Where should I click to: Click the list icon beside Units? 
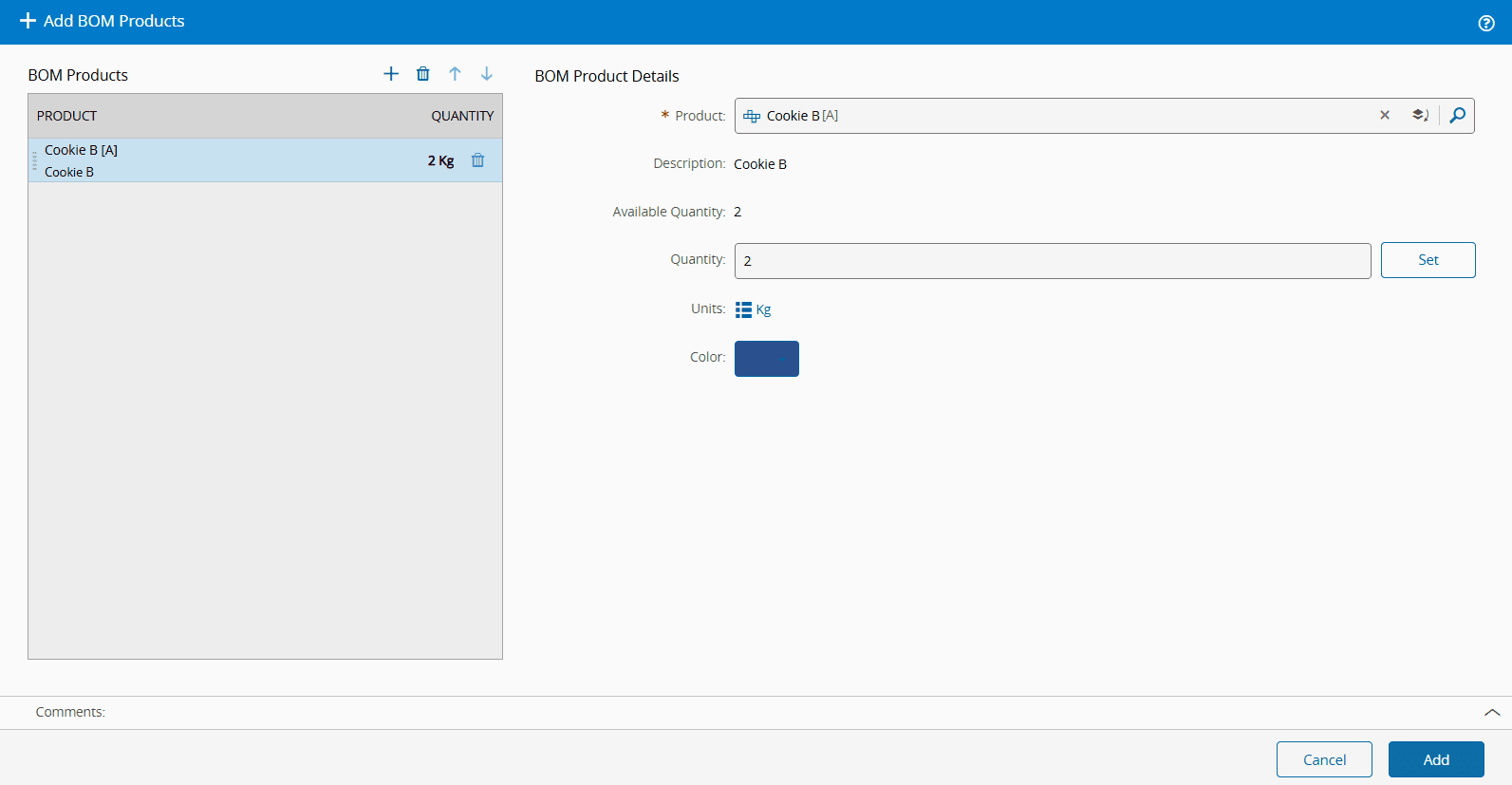coord(743,309)
